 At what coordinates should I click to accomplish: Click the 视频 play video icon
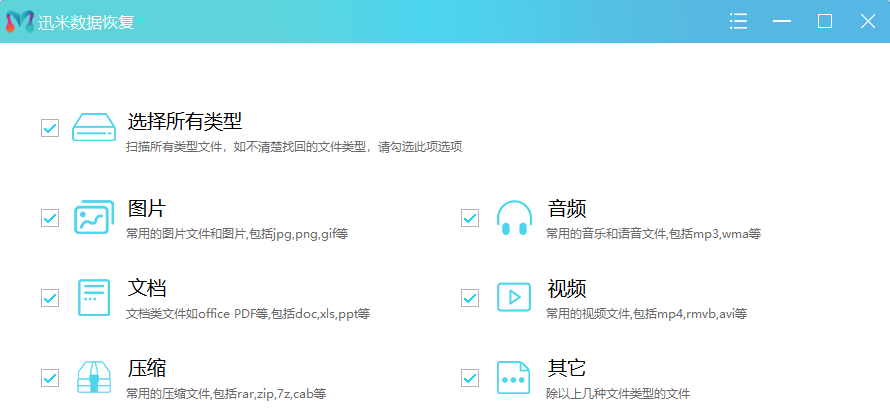pyautogui.click(x=514, y=297)
